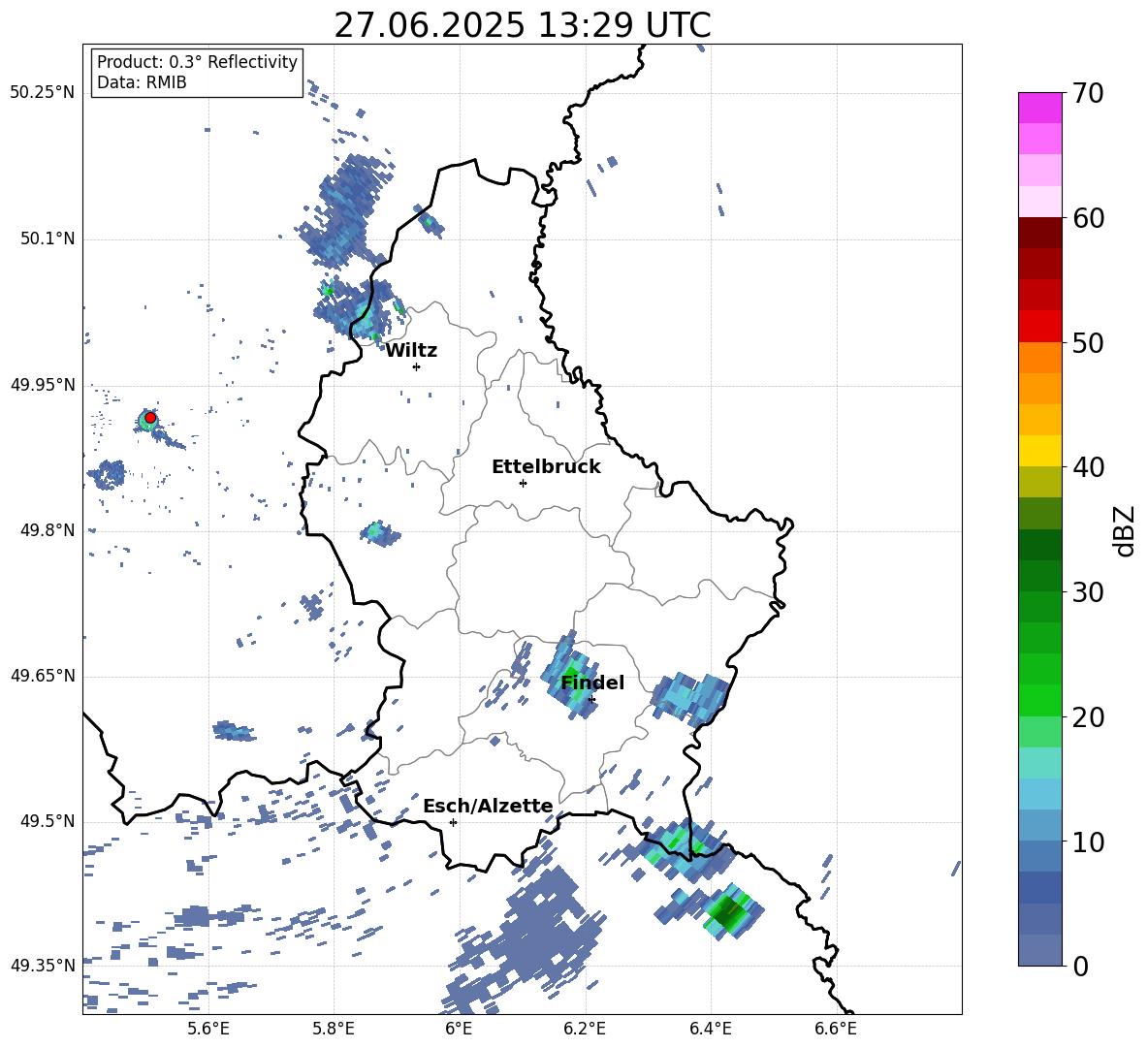Click the 50.25°N latitude label
Image resolution: width=1148 pixels, height=1048 pixels.
click(43, 93)
